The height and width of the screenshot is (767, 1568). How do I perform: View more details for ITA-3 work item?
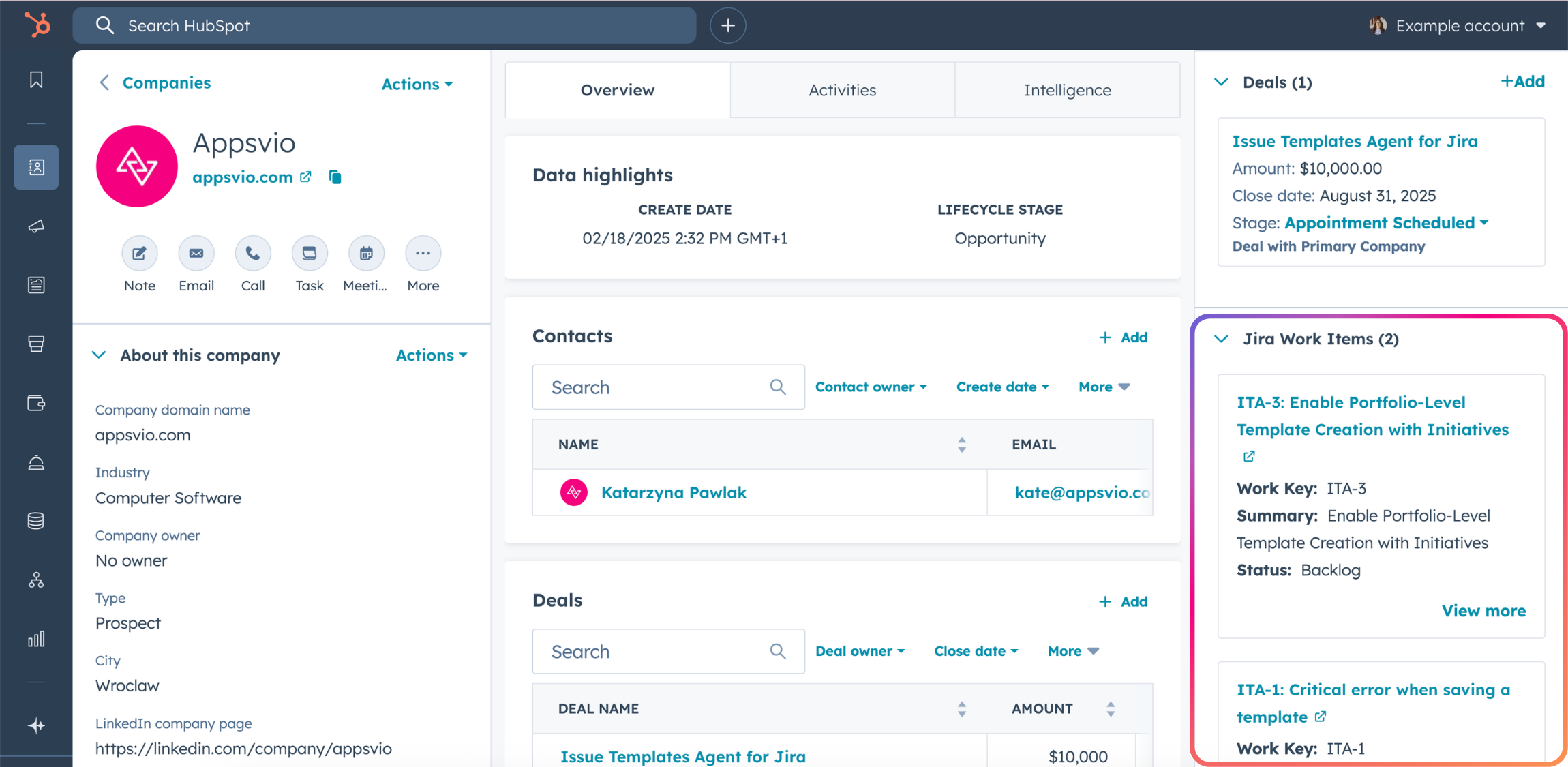[x=1484, y=610]
